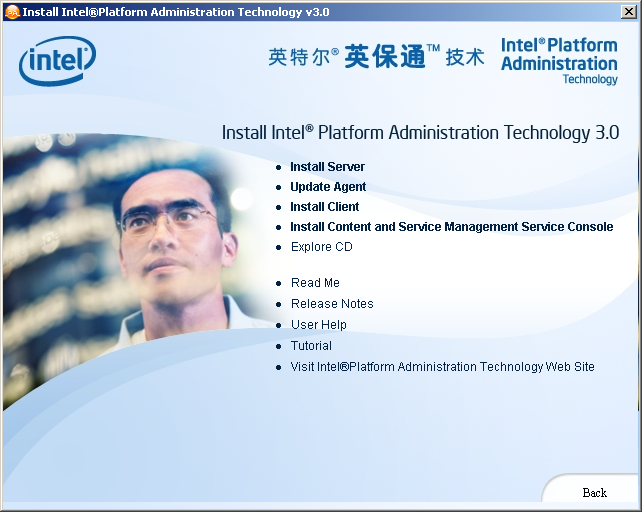Start Install Client option

pos(324,206)
